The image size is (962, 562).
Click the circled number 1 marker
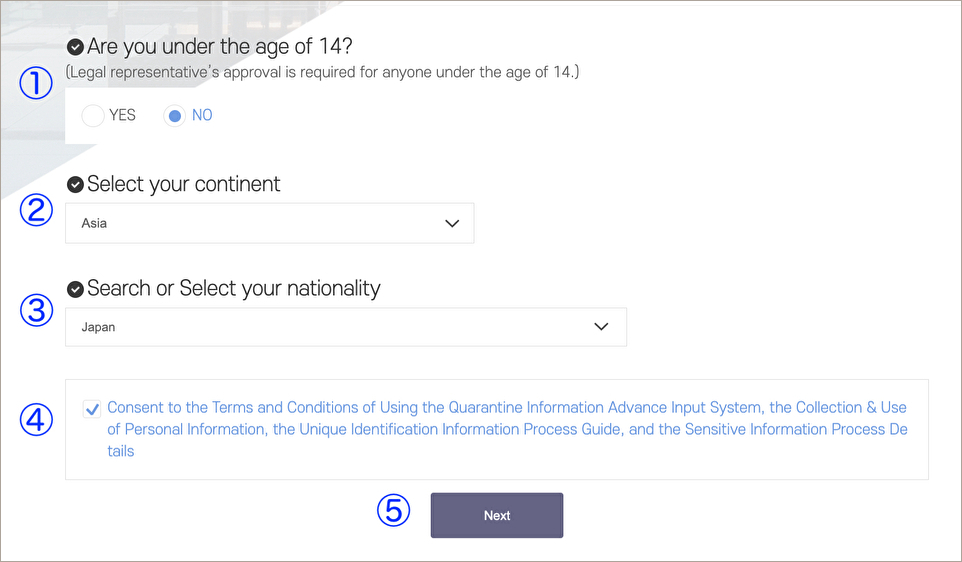tap(36, 83)
